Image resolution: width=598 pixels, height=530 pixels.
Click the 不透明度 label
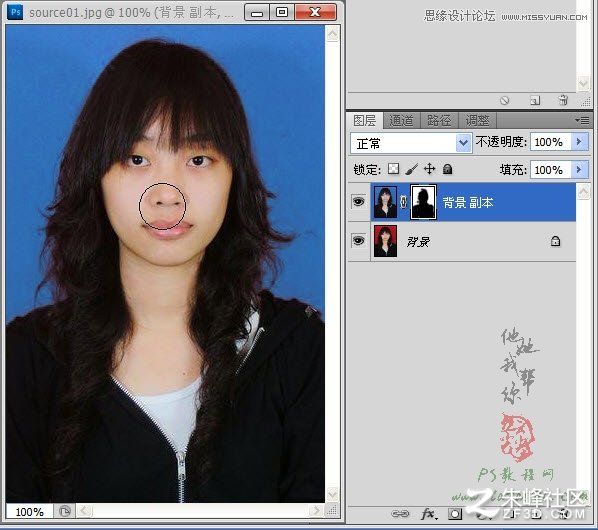[x=501, y=142]
